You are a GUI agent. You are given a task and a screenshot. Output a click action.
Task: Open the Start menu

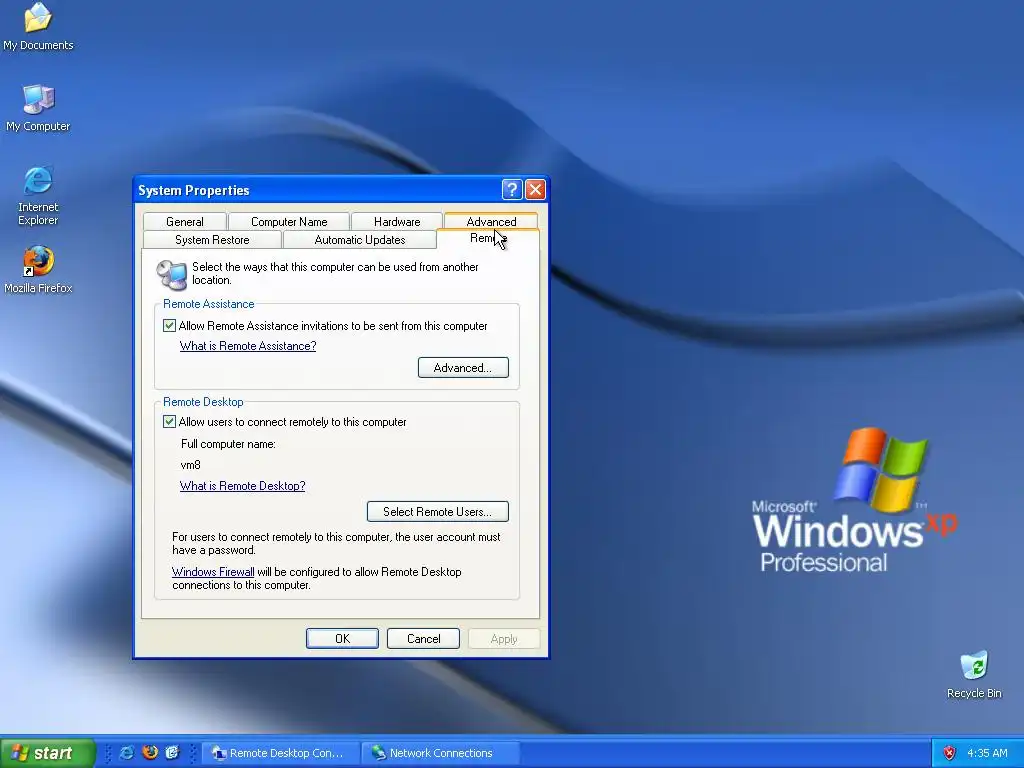[x=46, y=753]
